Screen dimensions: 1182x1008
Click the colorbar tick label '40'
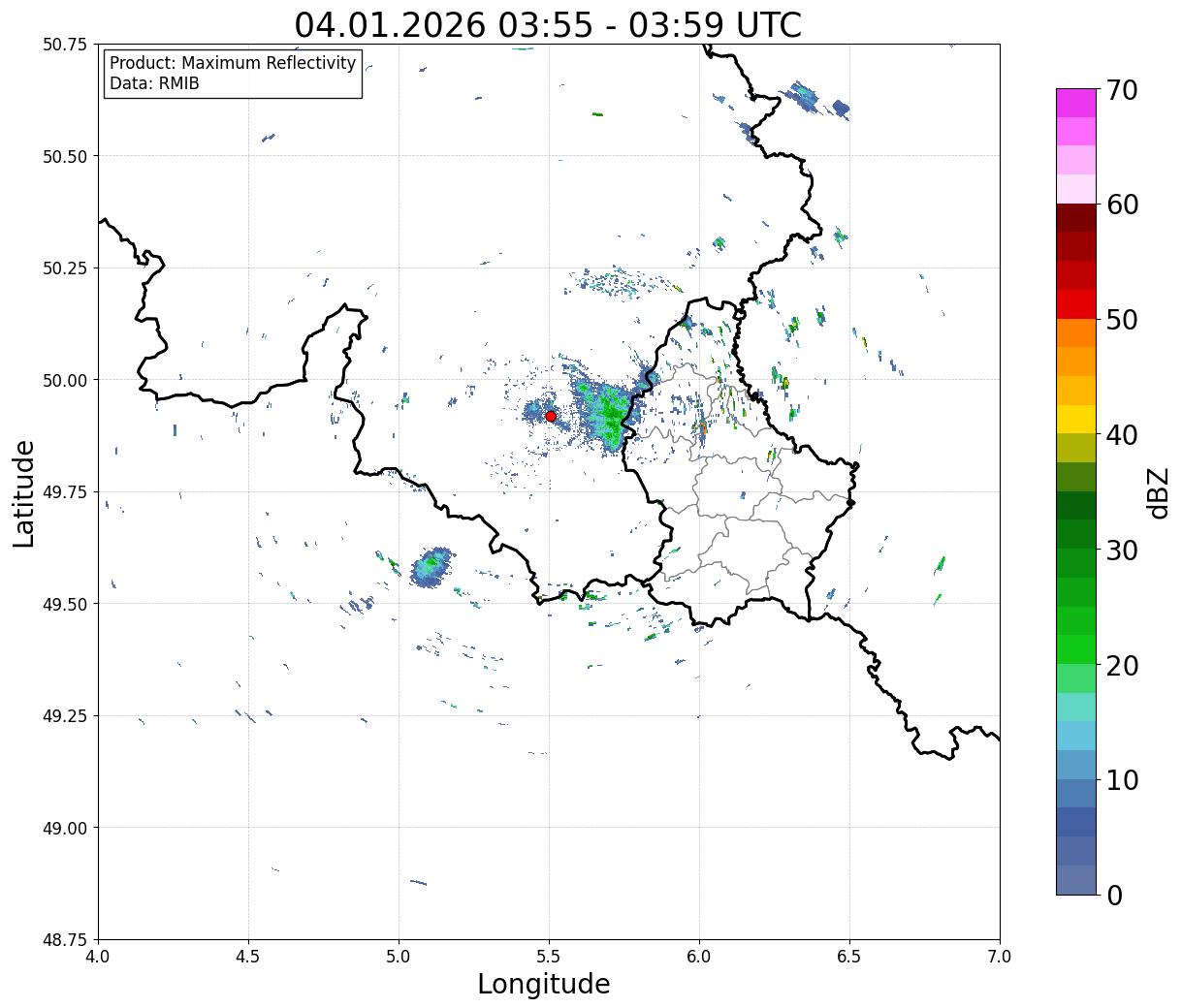point(1122,434)
